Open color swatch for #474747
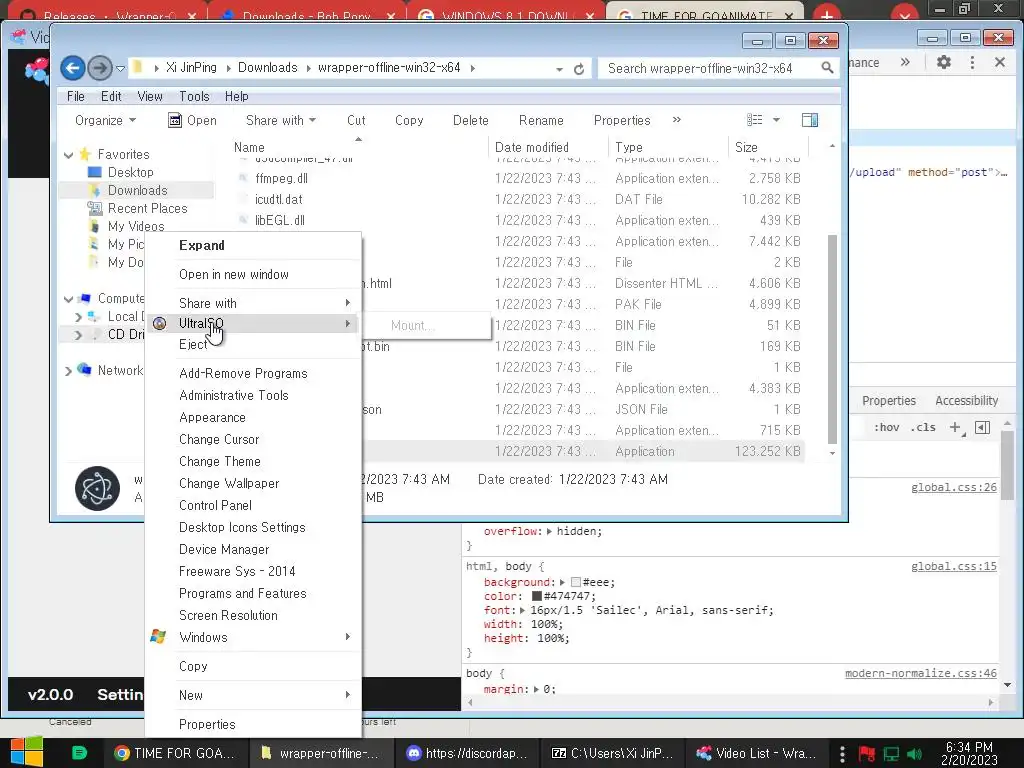The height and width of the screenshot is (768, 1024). [x=537, y=596]
